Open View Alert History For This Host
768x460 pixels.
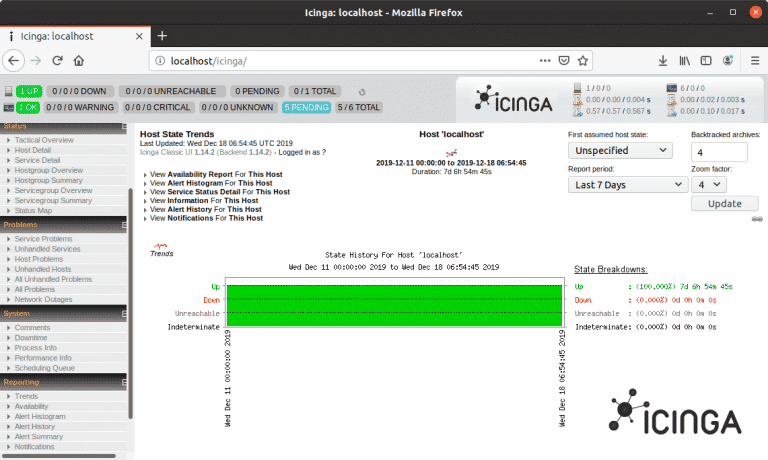click(206, 210)
